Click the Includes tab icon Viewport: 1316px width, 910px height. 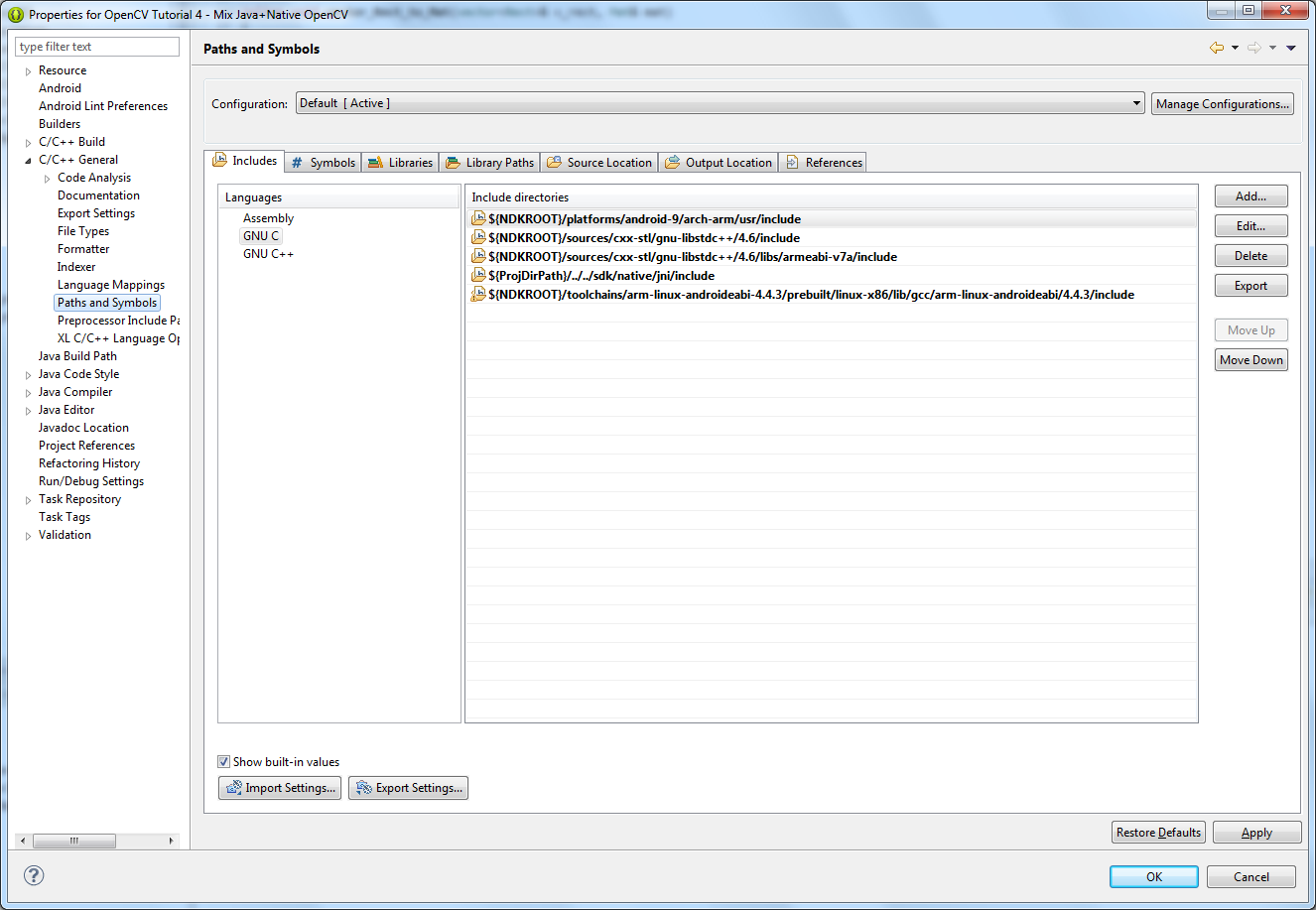[219, 160]
